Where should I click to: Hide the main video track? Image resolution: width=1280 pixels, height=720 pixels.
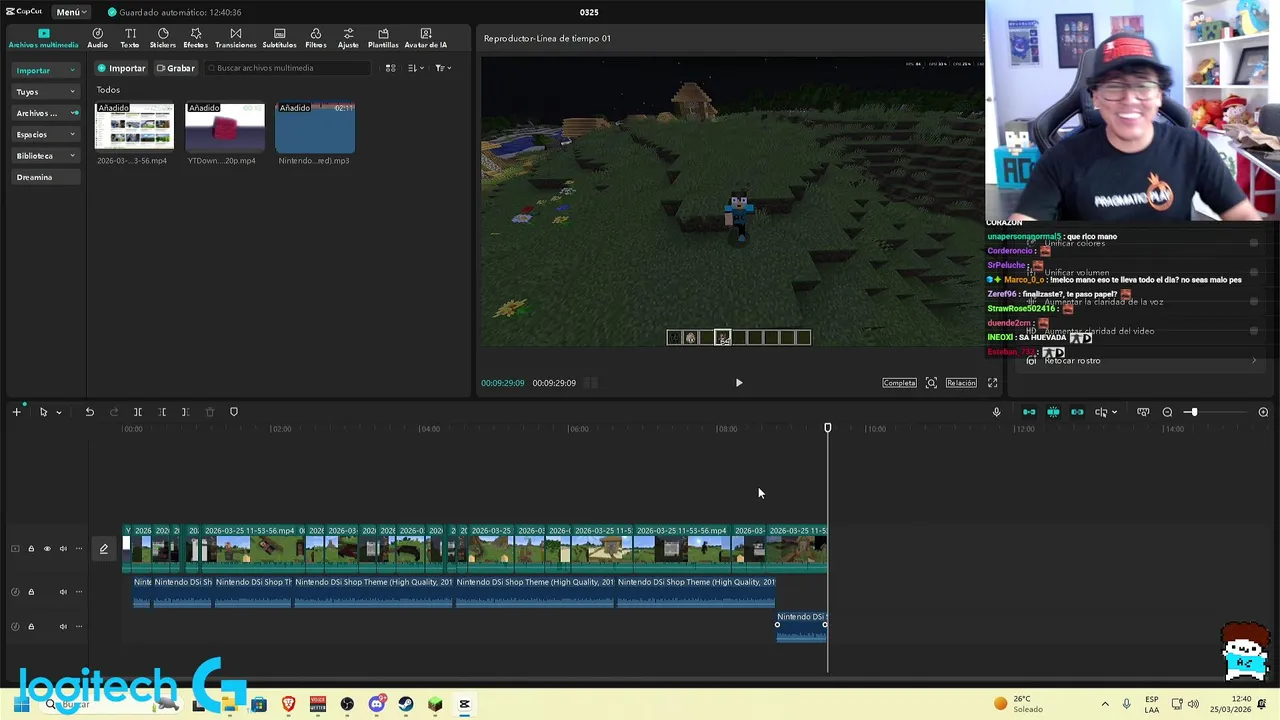pos(47,548)
